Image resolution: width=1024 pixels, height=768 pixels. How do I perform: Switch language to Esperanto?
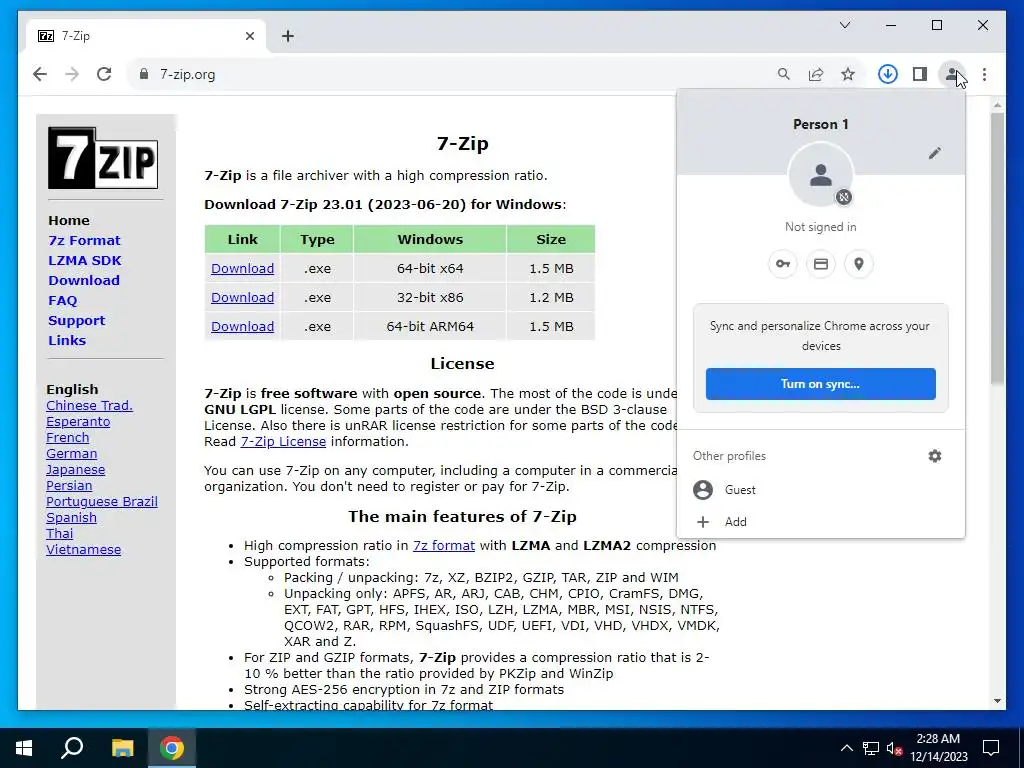pyautogui.click(x=78, y=421)
